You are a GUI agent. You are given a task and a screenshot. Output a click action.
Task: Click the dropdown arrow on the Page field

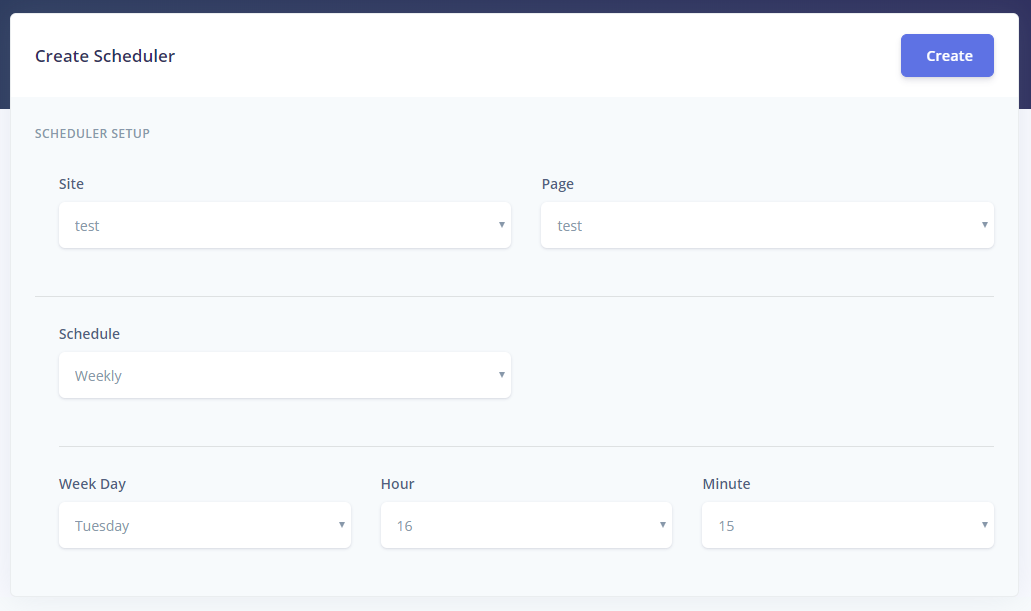coord(984,225)
